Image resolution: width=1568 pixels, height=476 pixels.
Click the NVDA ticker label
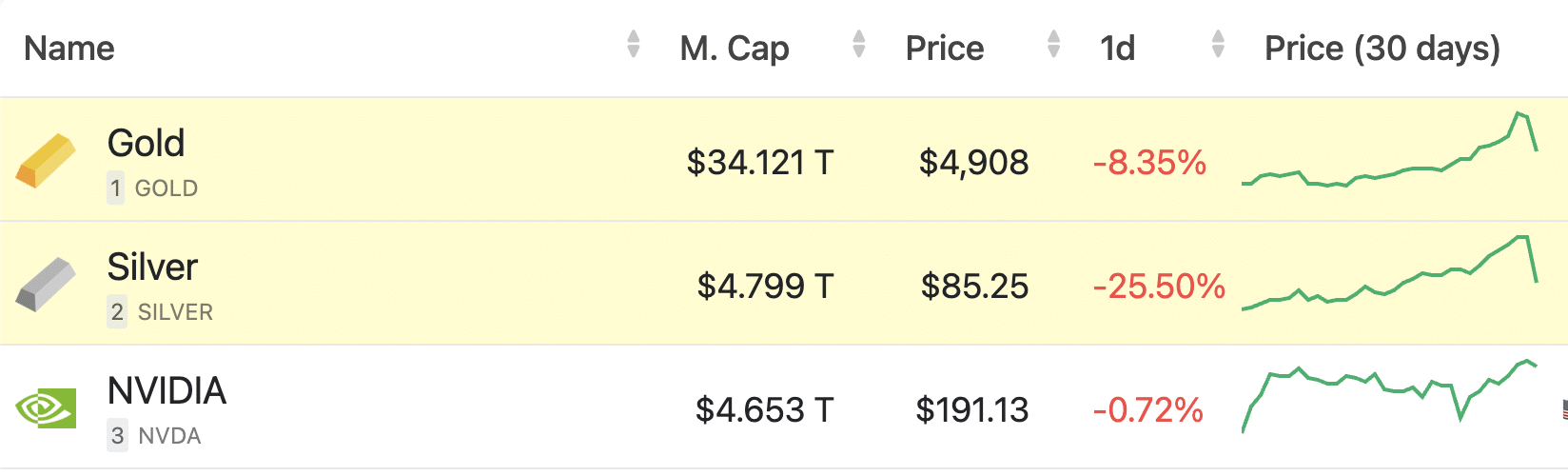169,436
